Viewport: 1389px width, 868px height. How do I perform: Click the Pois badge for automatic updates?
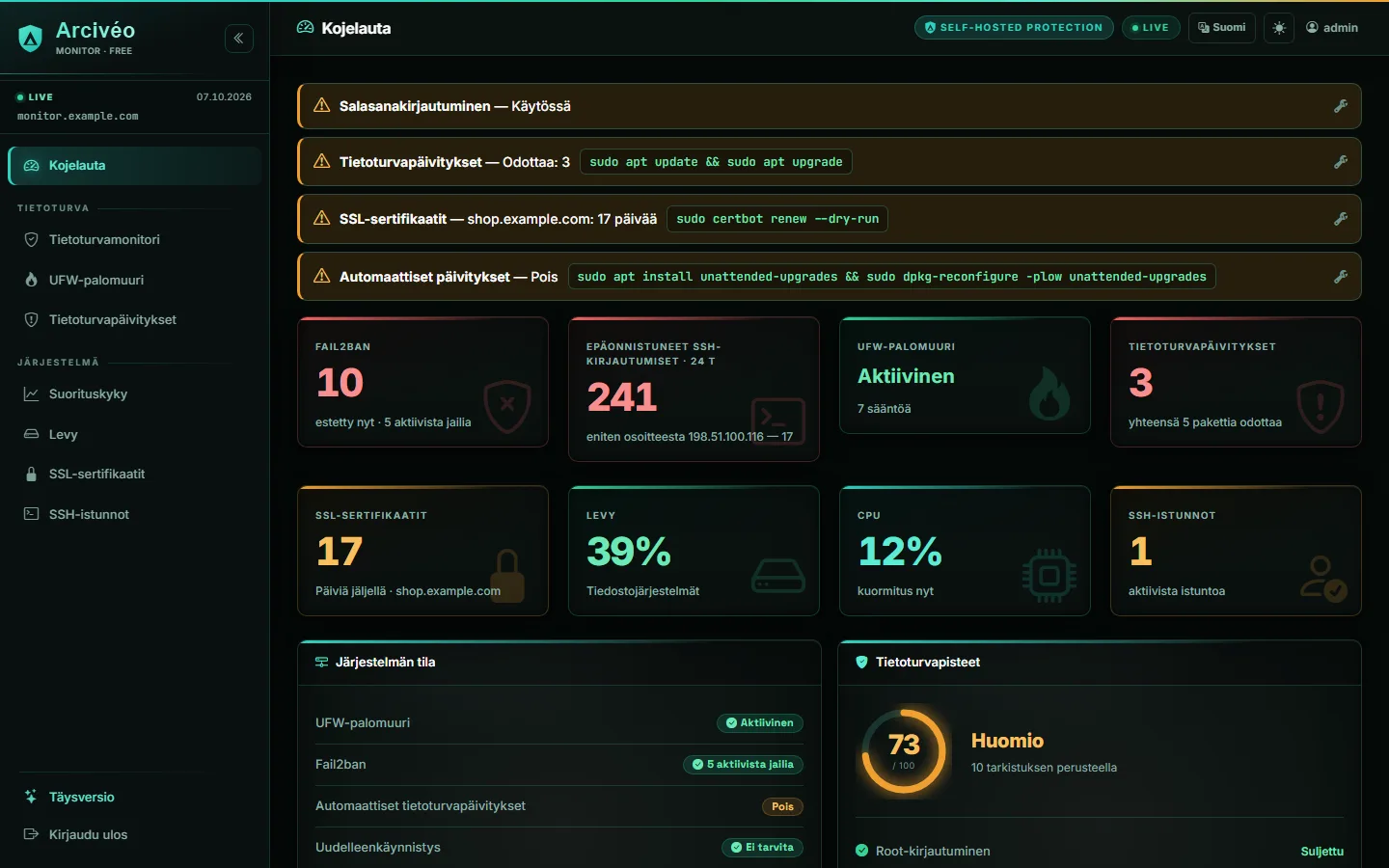tap(782, 806)
